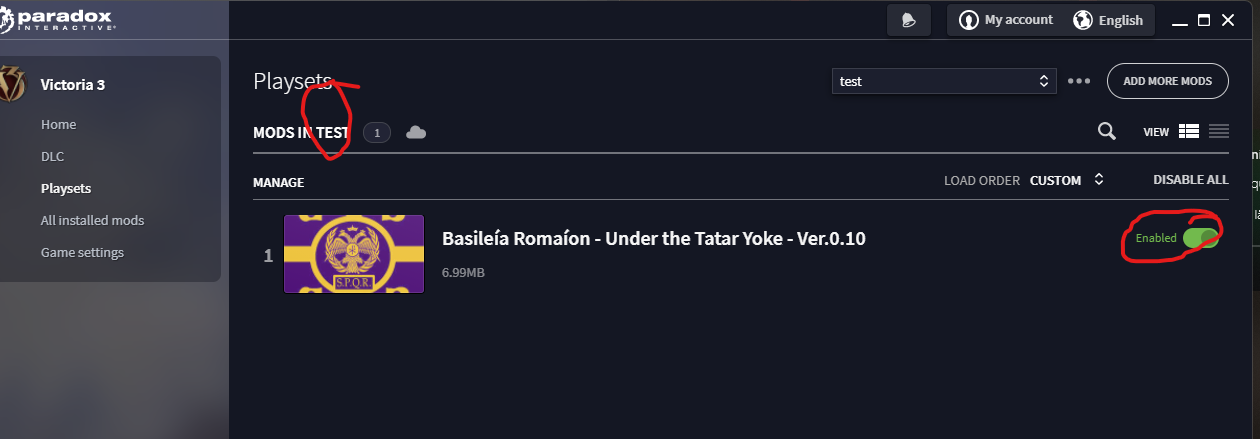This screenshot has width=1260, height=439.
Task: Open the DLC section
Action: [x=52, y=157]
